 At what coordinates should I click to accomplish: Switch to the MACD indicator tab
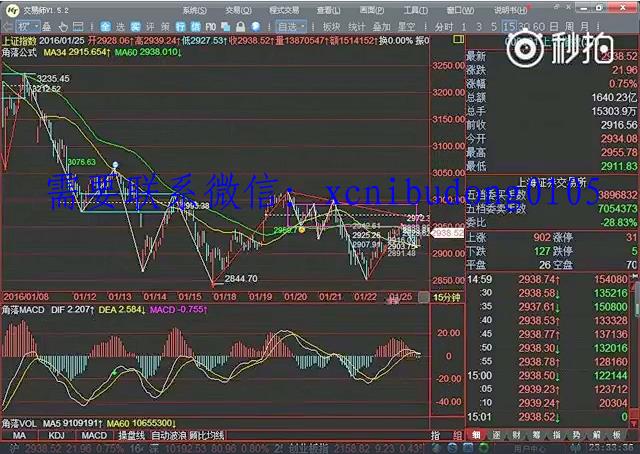point(94,436)
